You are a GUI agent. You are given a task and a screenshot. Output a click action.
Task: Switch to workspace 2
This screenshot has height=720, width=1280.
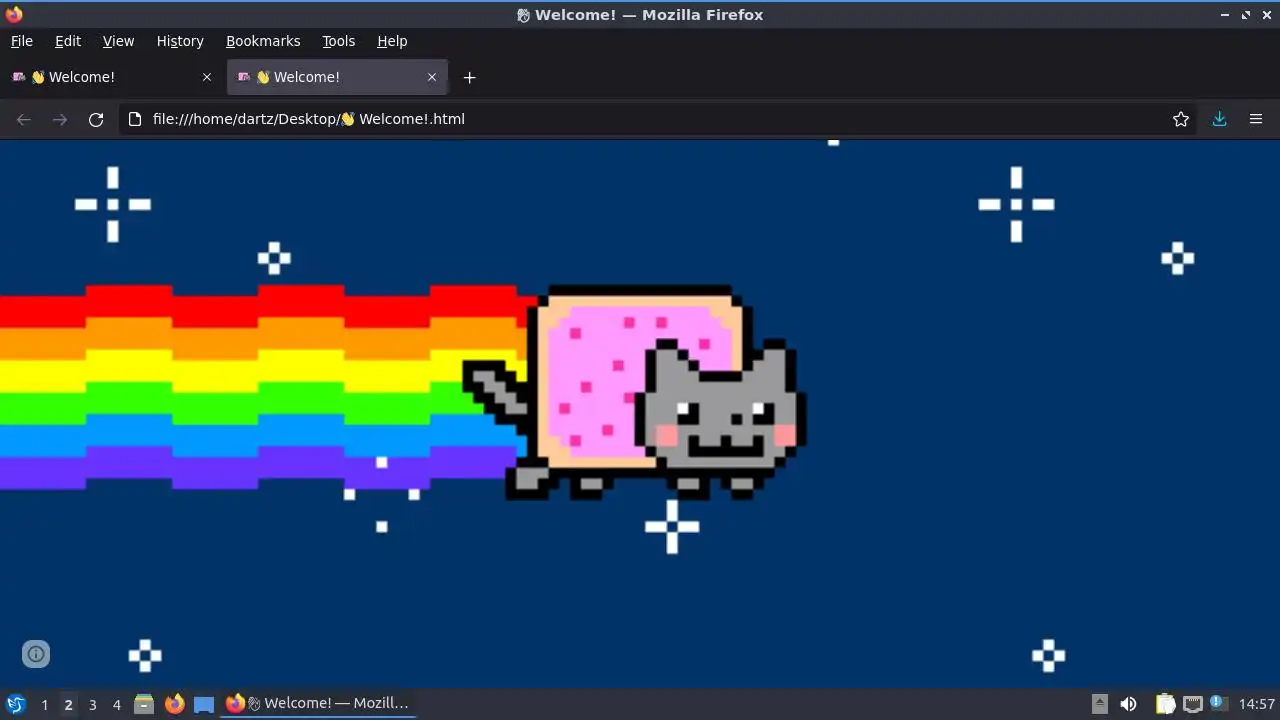[x=68, y=704]
